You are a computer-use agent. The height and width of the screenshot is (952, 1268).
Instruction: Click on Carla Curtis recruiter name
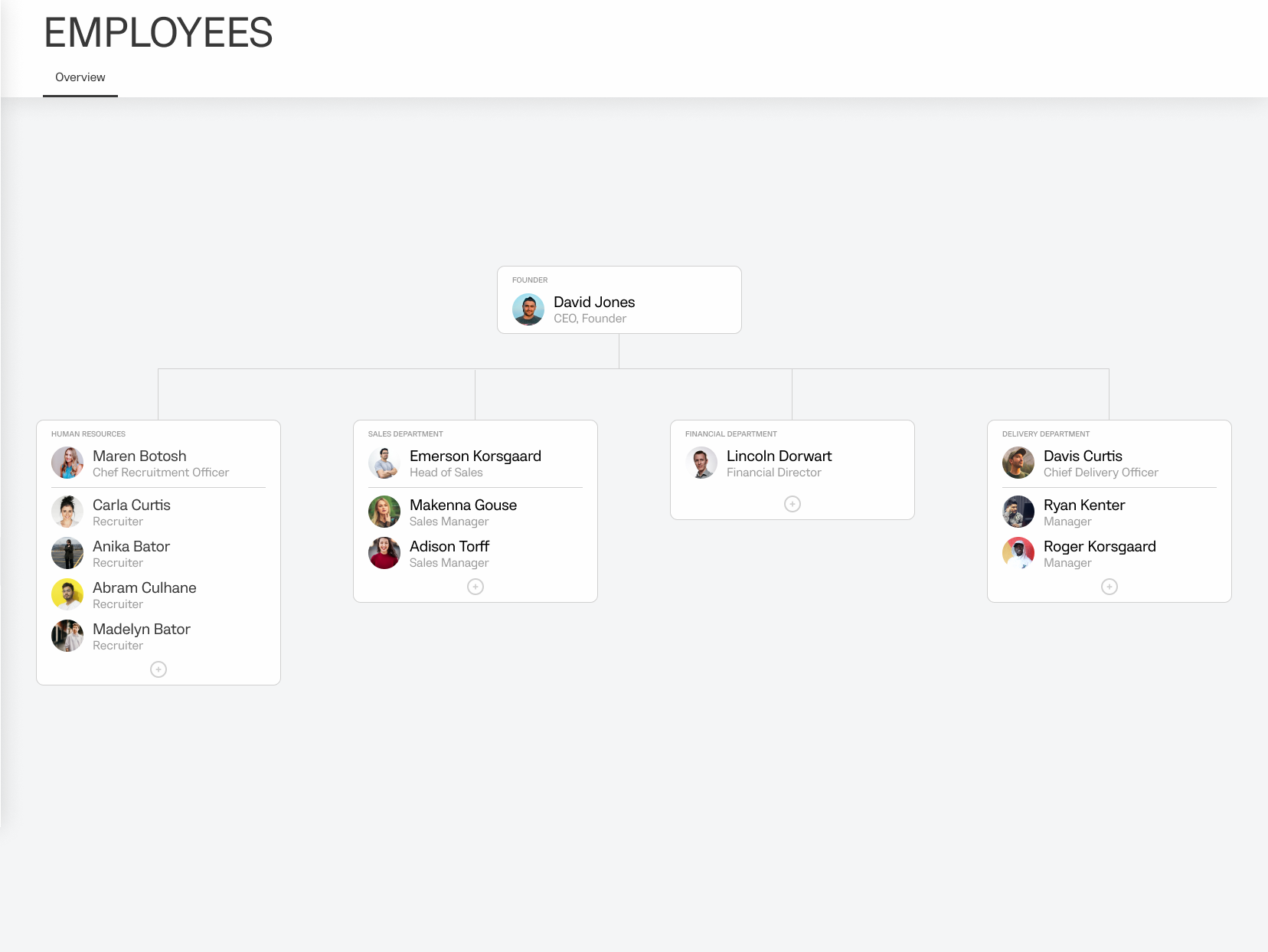click(131, 505)
